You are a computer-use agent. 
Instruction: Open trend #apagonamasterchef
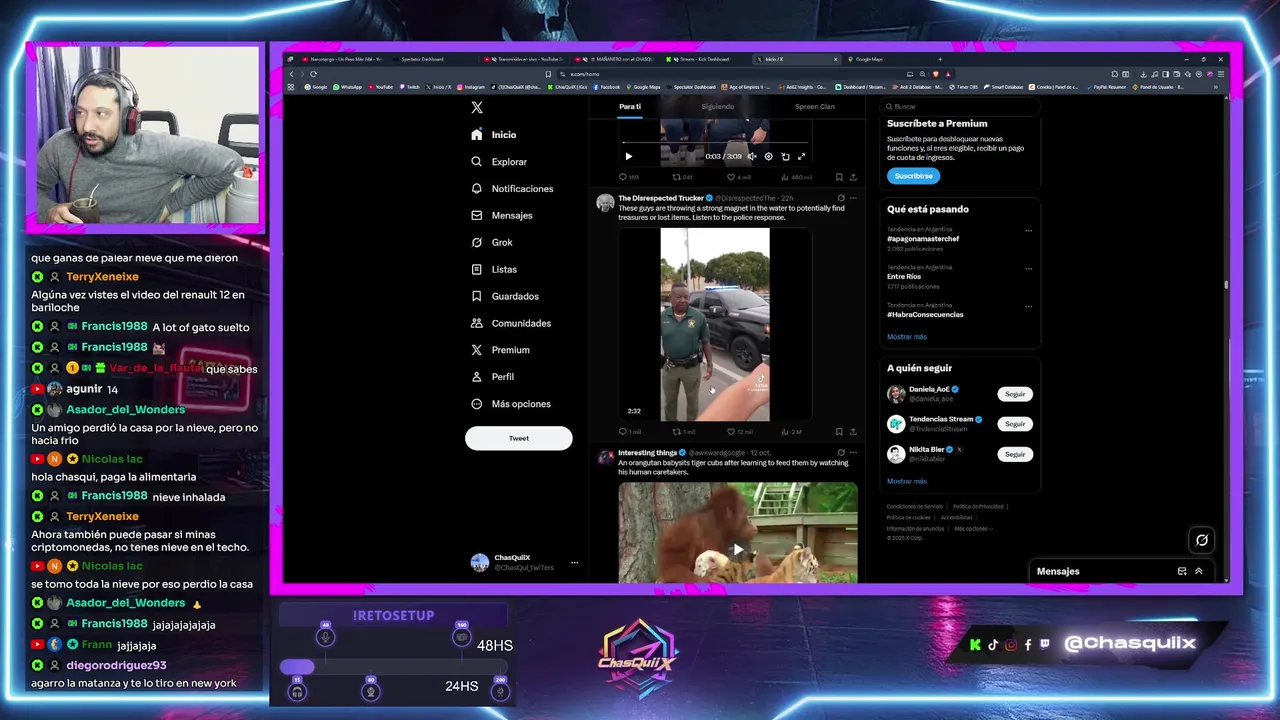tap(923, 239)
